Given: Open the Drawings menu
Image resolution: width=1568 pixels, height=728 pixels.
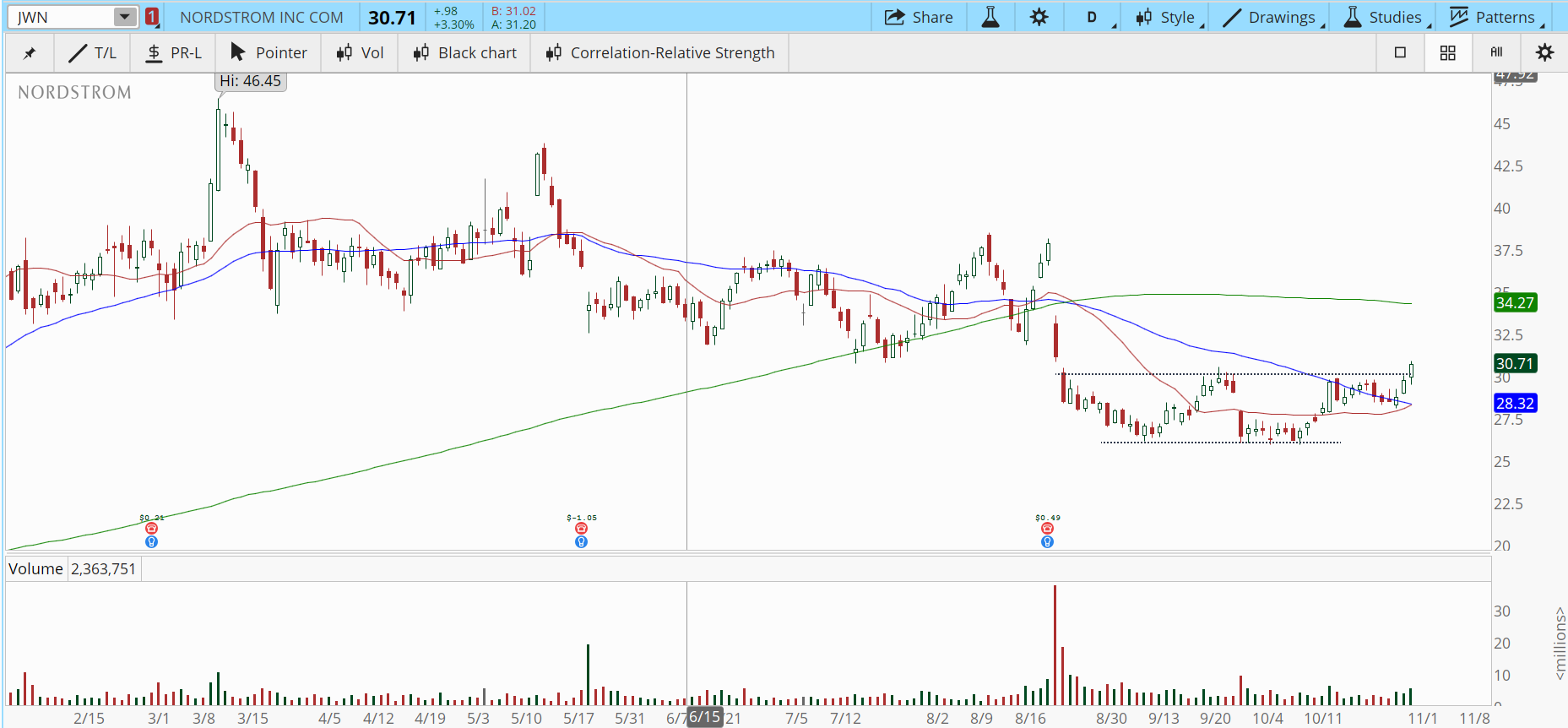Looking at the screenshot, I should point(1271,17).
